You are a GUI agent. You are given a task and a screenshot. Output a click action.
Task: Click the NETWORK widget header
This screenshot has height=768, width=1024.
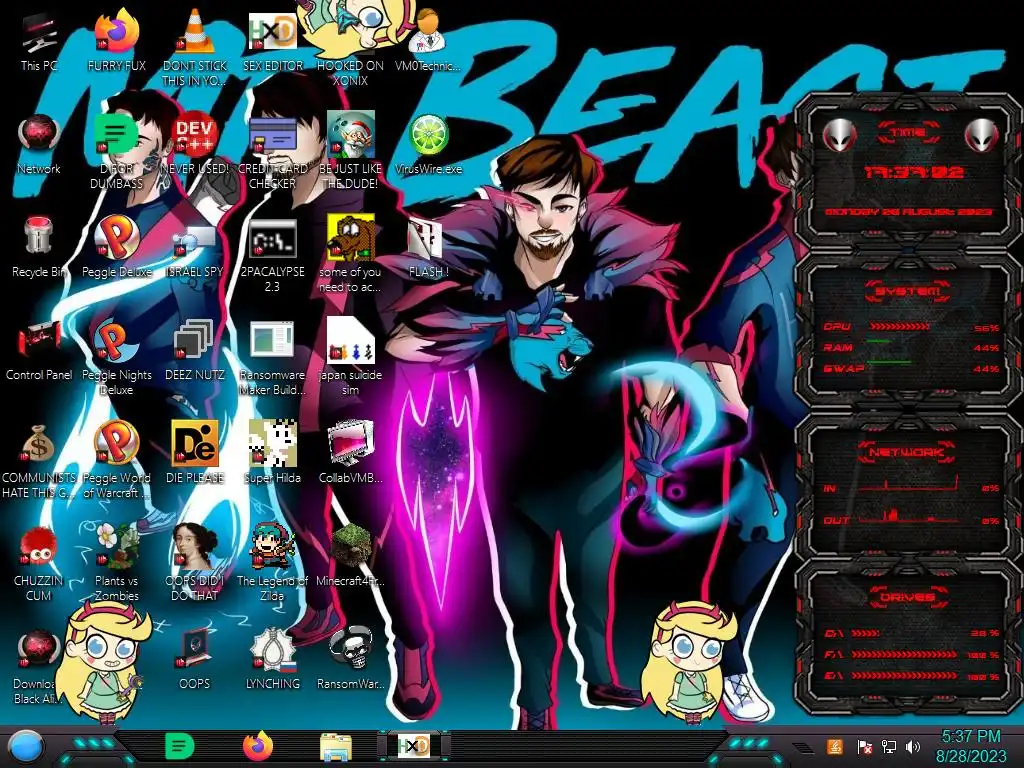(x=907, y=452)
